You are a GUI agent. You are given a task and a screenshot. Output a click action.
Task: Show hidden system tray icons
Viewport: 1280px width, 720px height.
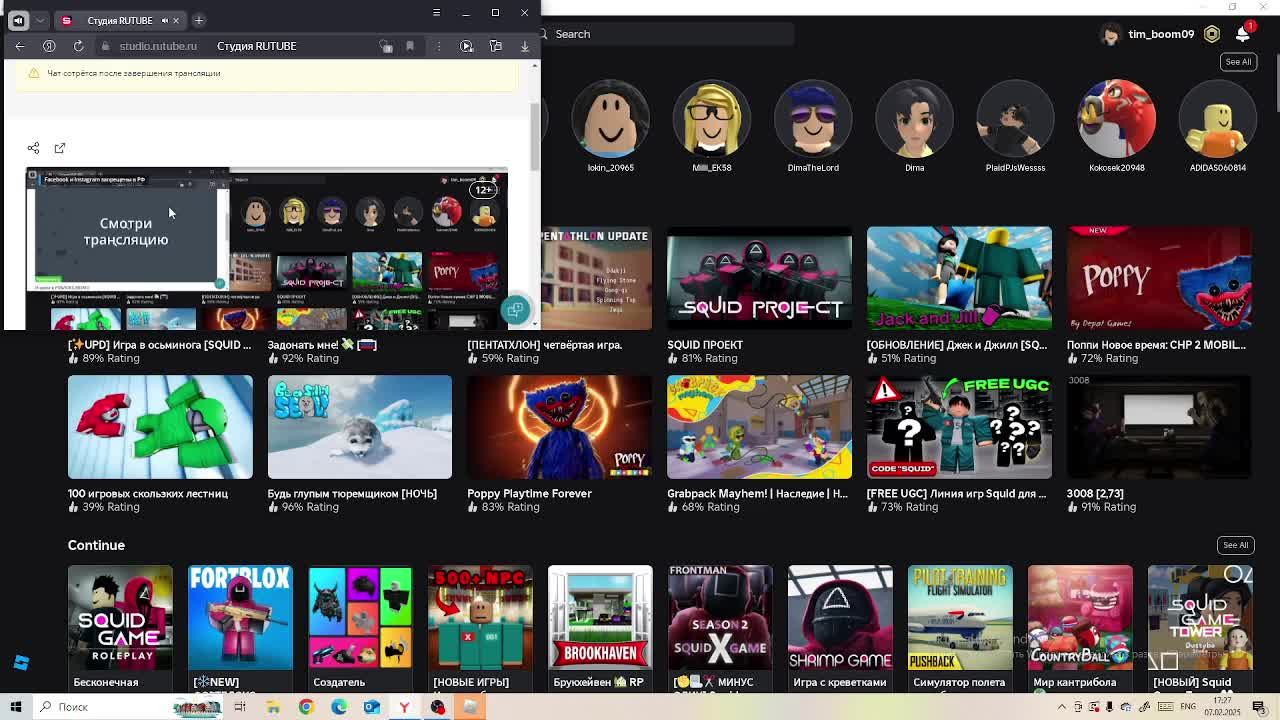pos(1061,707)
